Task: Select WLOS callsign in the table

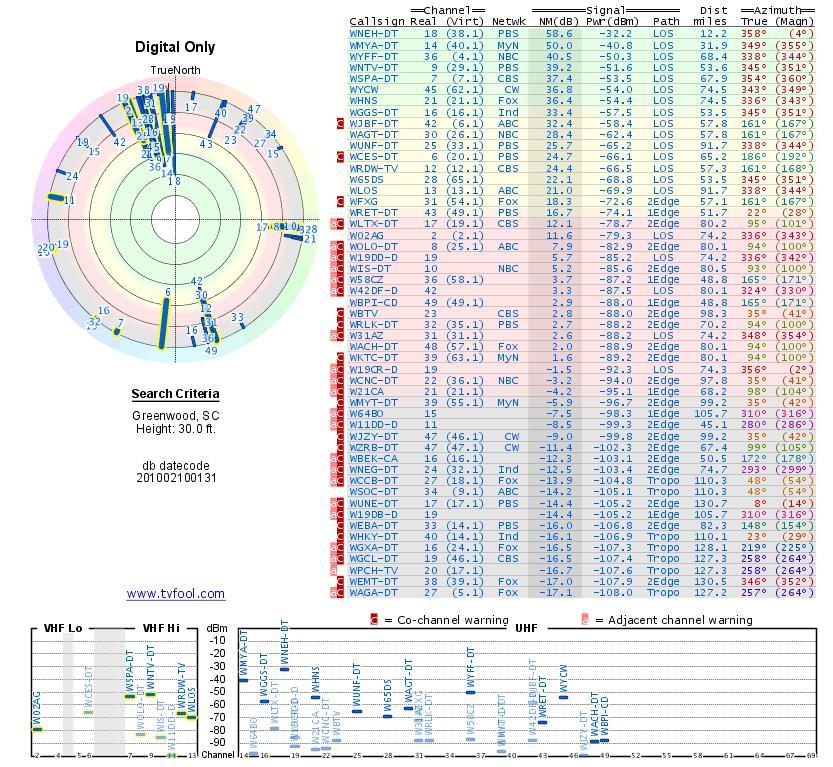Action: [x=363, y=191]
